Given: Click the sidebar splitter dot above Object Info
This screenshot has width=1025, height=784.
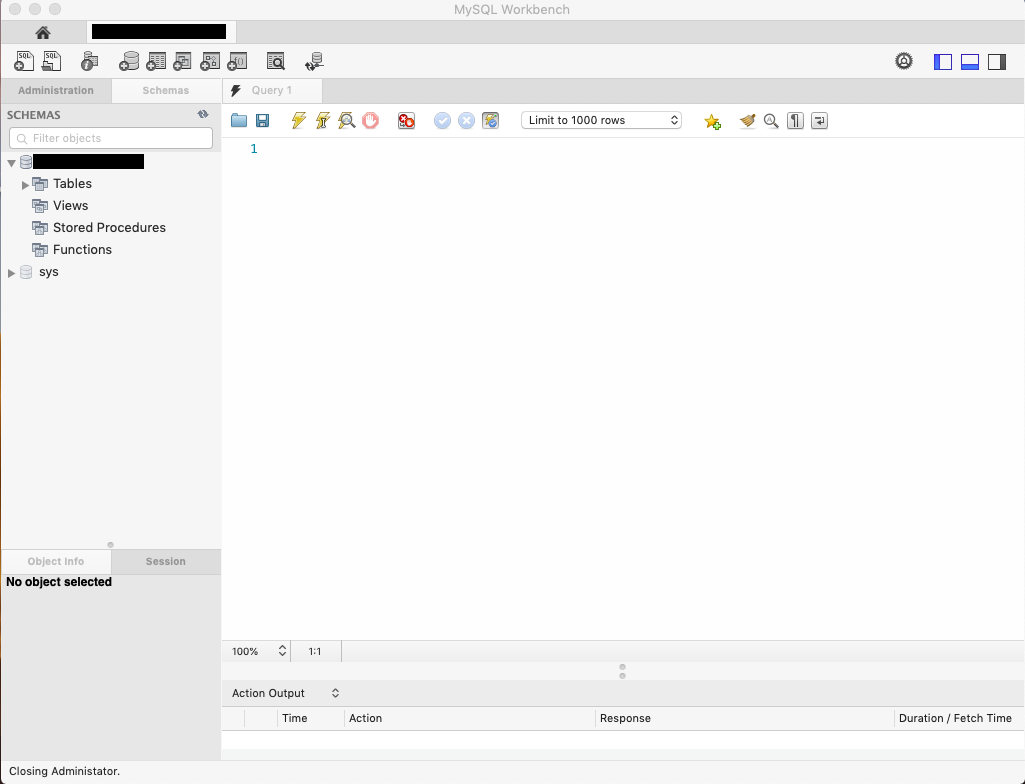Looking at the screenshot, I should 110,545.
